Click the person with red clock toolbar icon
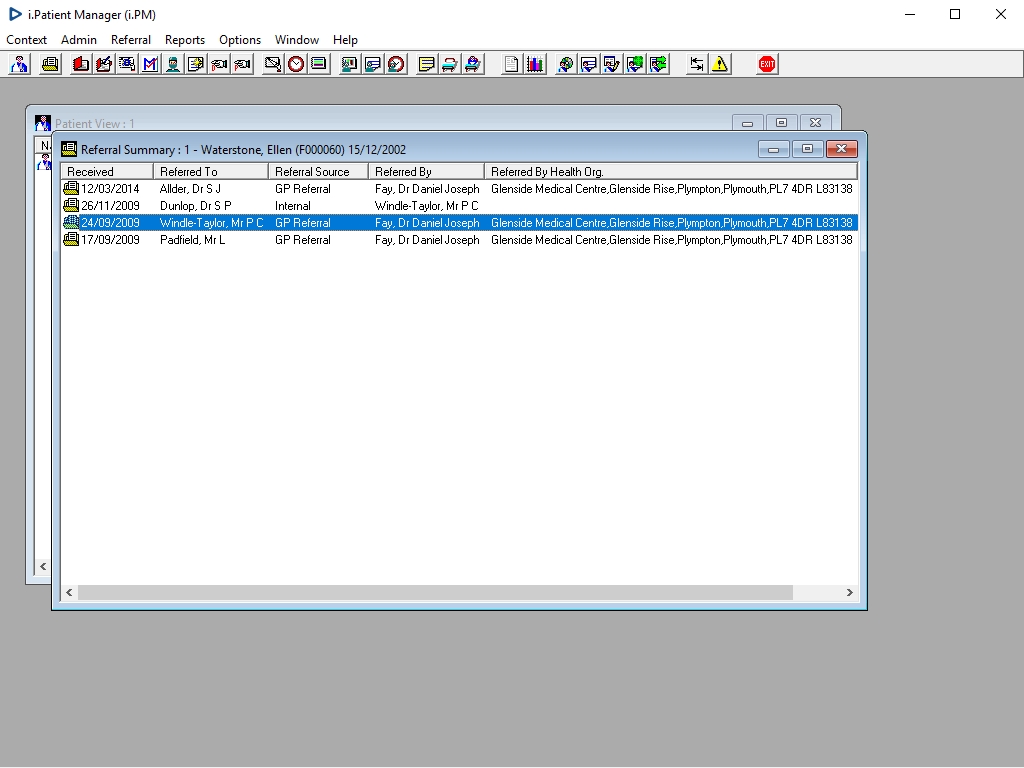Viewport: 1024px width, 768px height. [396, 64]
